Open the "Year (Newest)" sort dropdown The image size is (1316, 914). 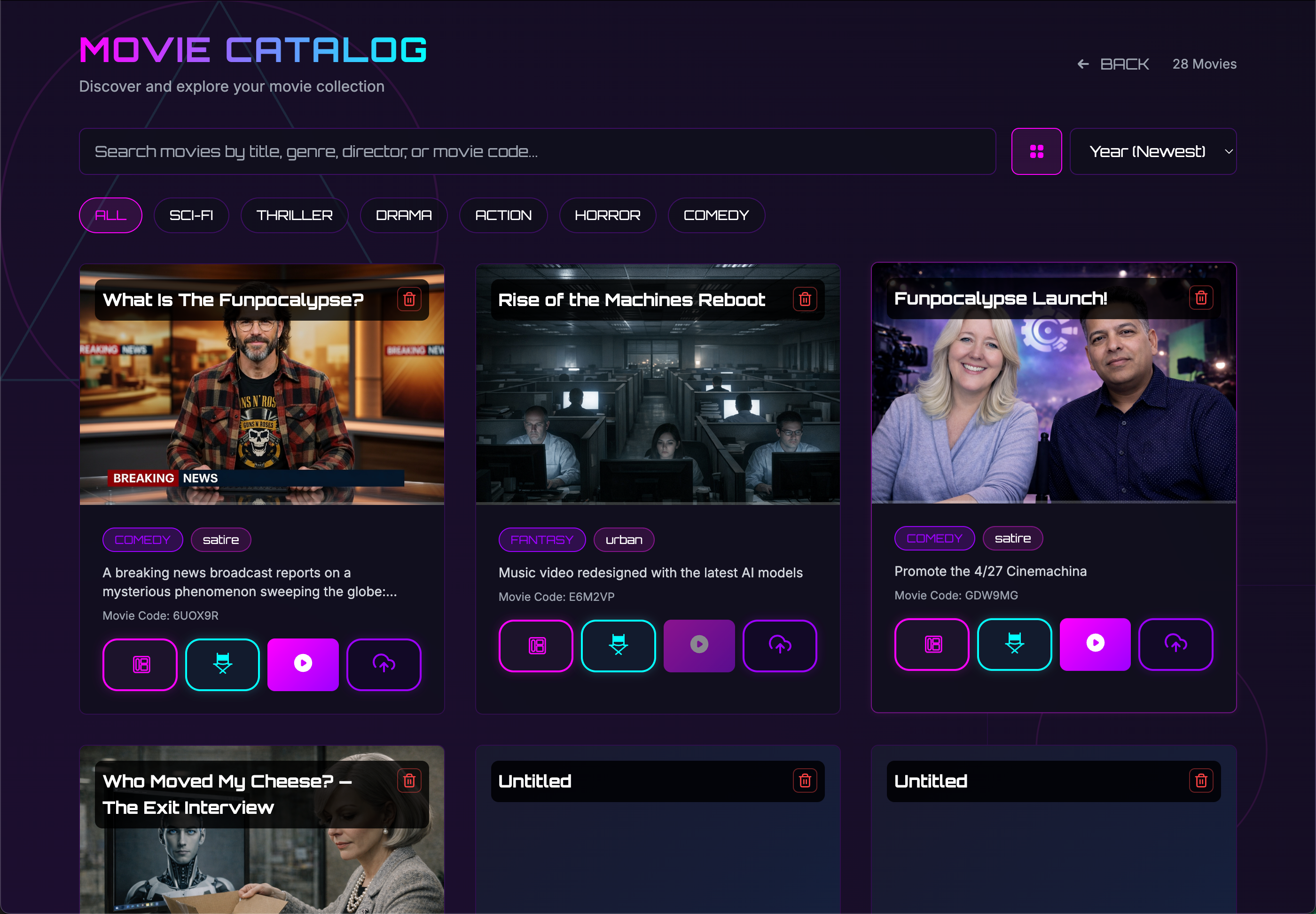(x=1153, y=151)
